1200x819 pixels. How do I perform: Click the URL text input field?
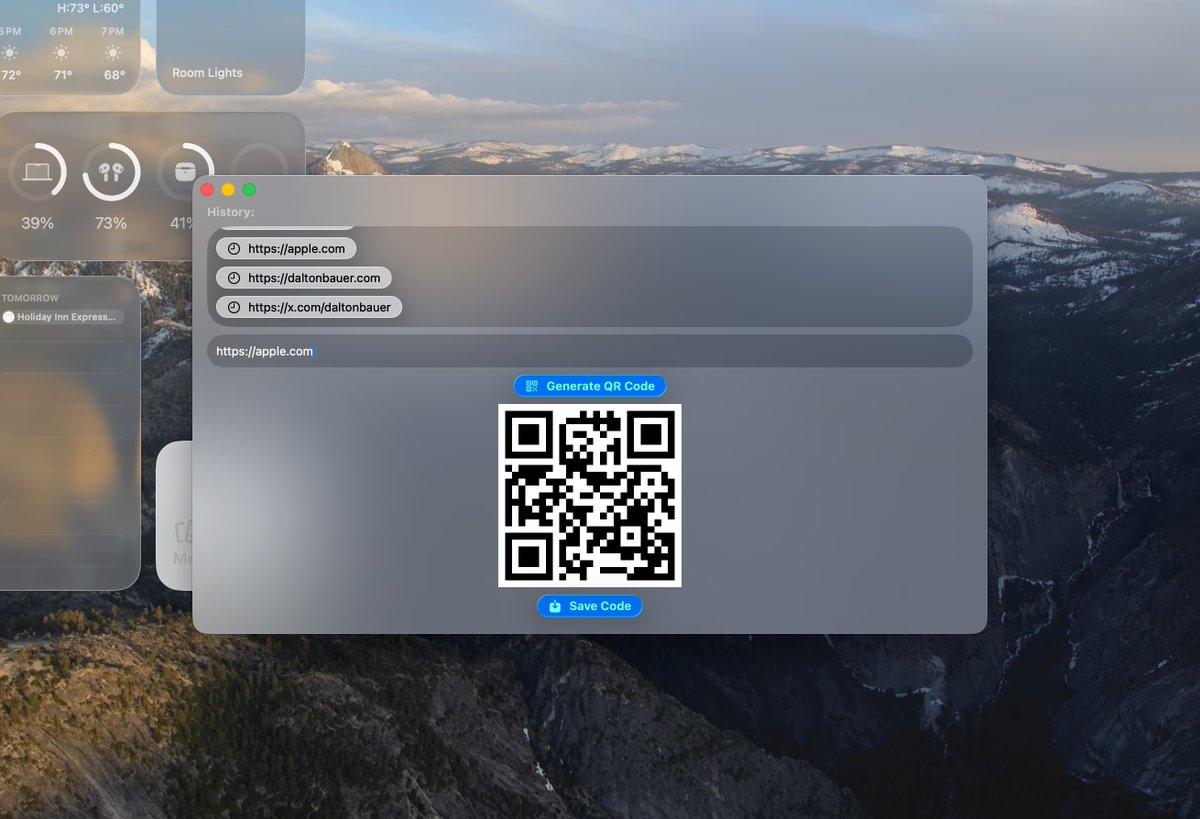pos(590,351)
